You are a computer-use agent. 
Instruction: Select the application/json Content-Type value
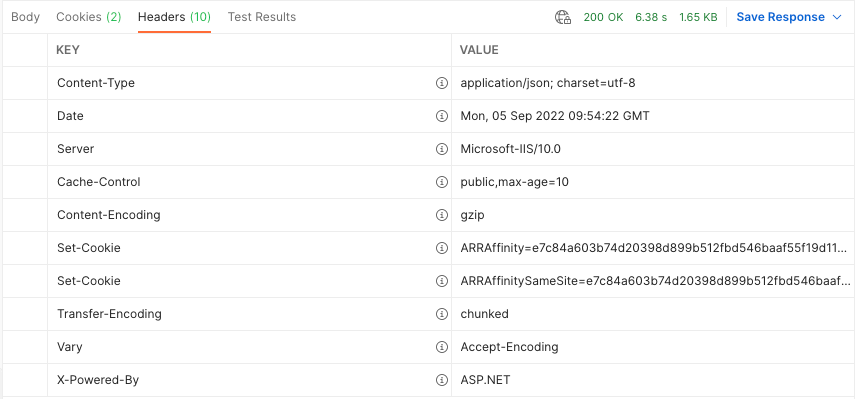pos(548,84)
